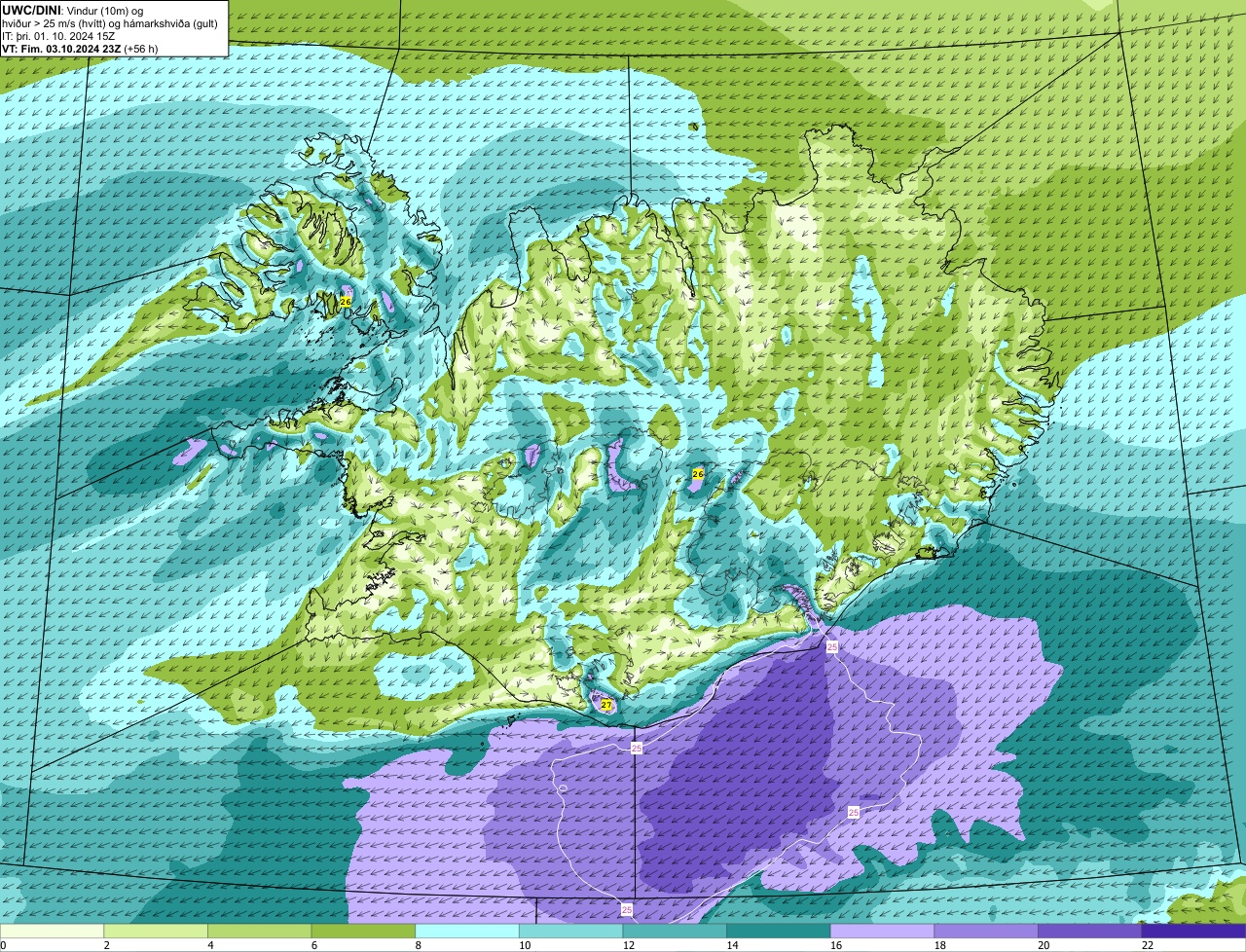The width and height of the screenshot is (1246, 952).
Task: Pick the 10–12 m/s turquoise legend swatch
Action: coord(570,932)
